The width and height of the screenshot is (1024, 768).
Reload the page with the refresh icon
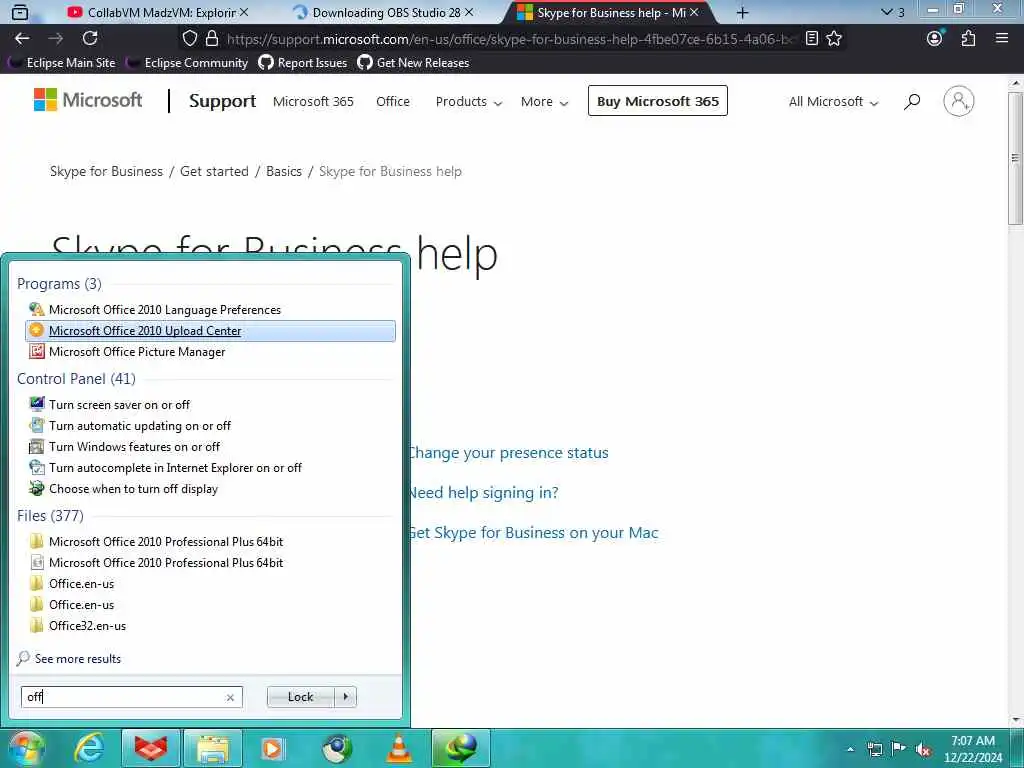pyautogui.click(x=90, y=39)
